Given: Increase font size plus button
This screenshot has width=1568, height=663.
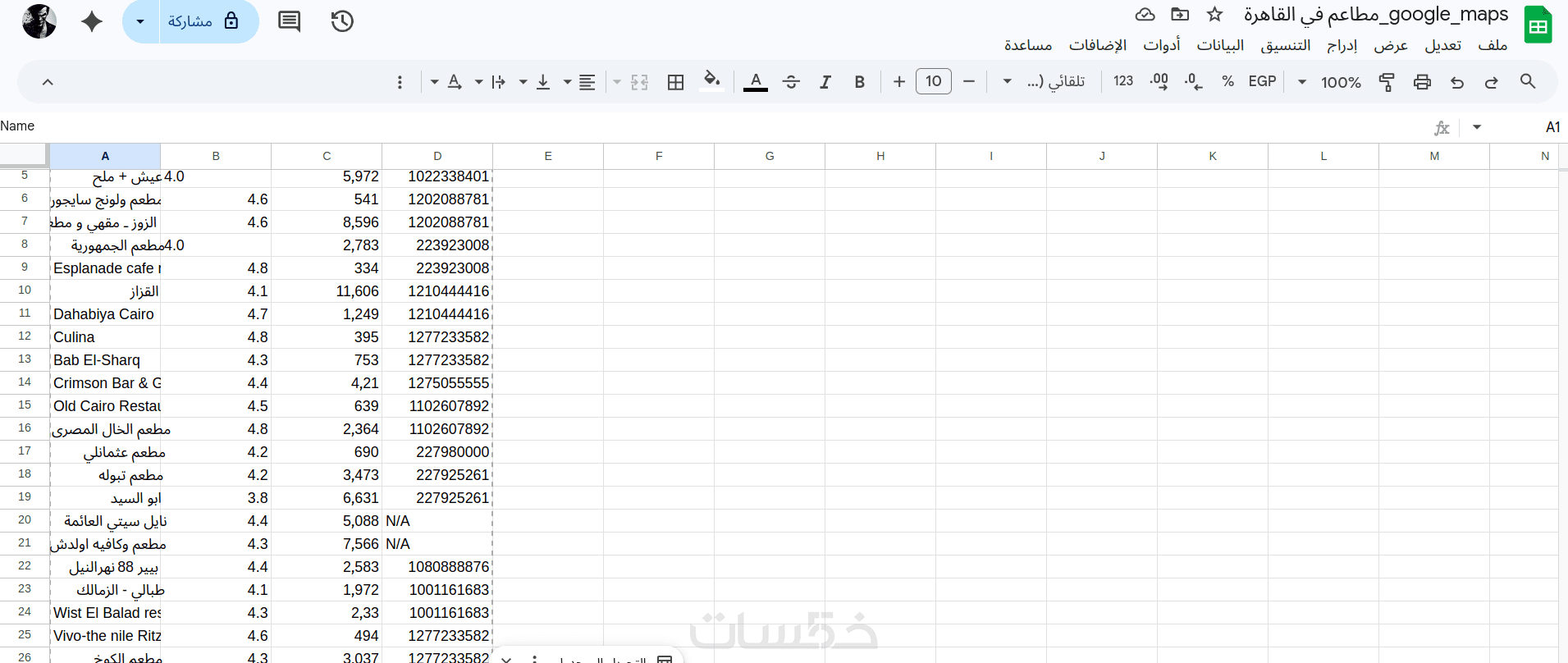Looking at the screenshot, I should coord(899,81).
